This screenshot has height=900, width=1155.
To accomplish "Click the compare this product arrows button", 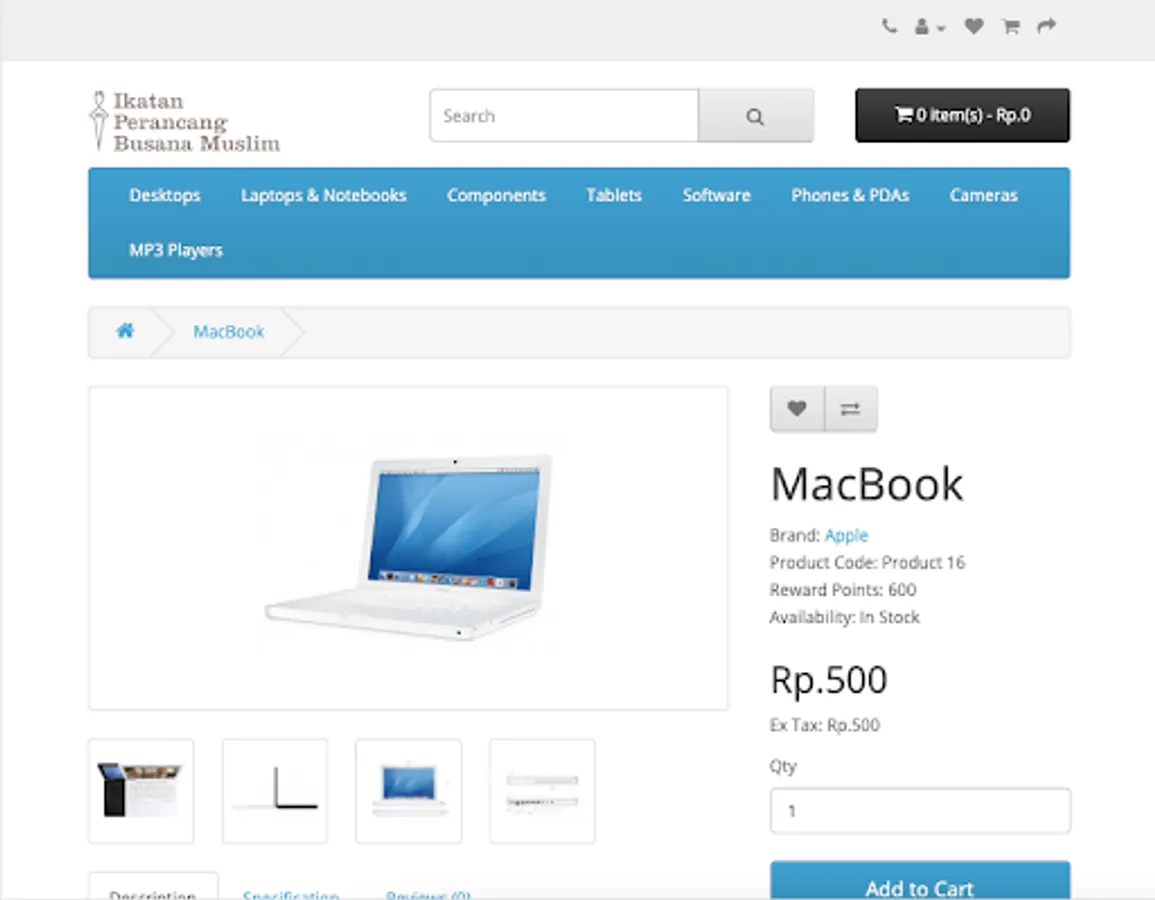I will 851,409.
